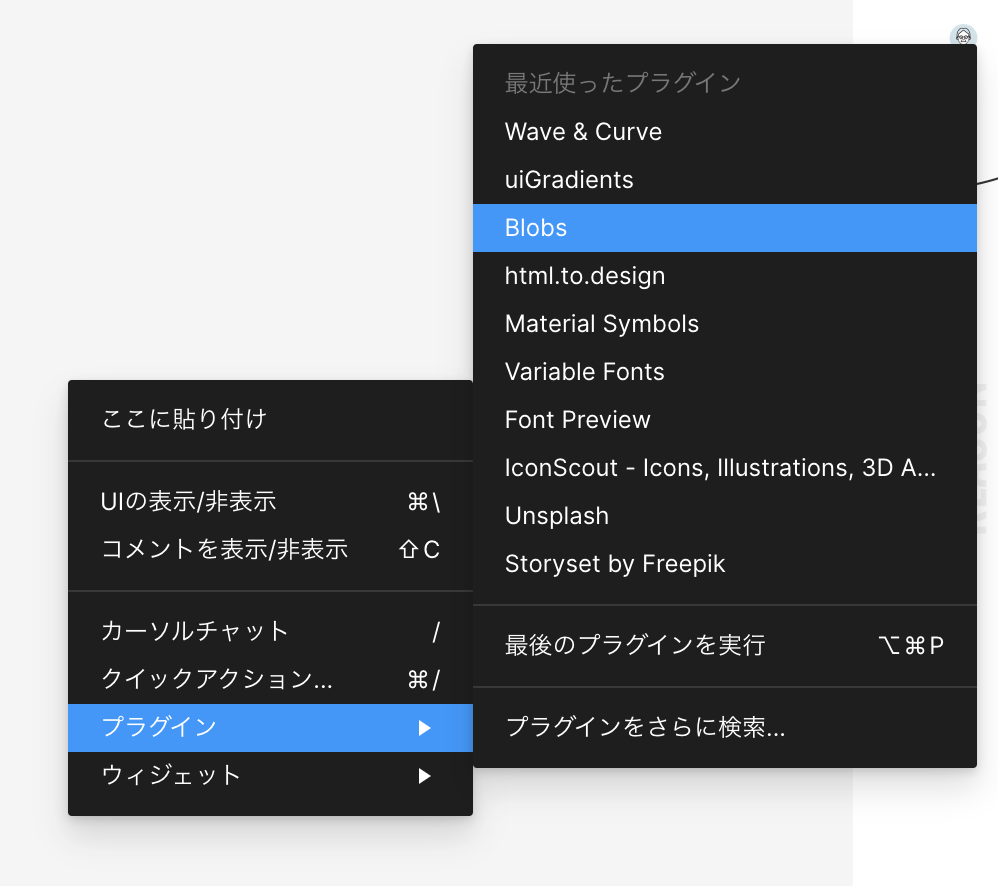998x886 pixels.
Task: Pick Storyset by Freepik plugin
Action: click(615, 564)
